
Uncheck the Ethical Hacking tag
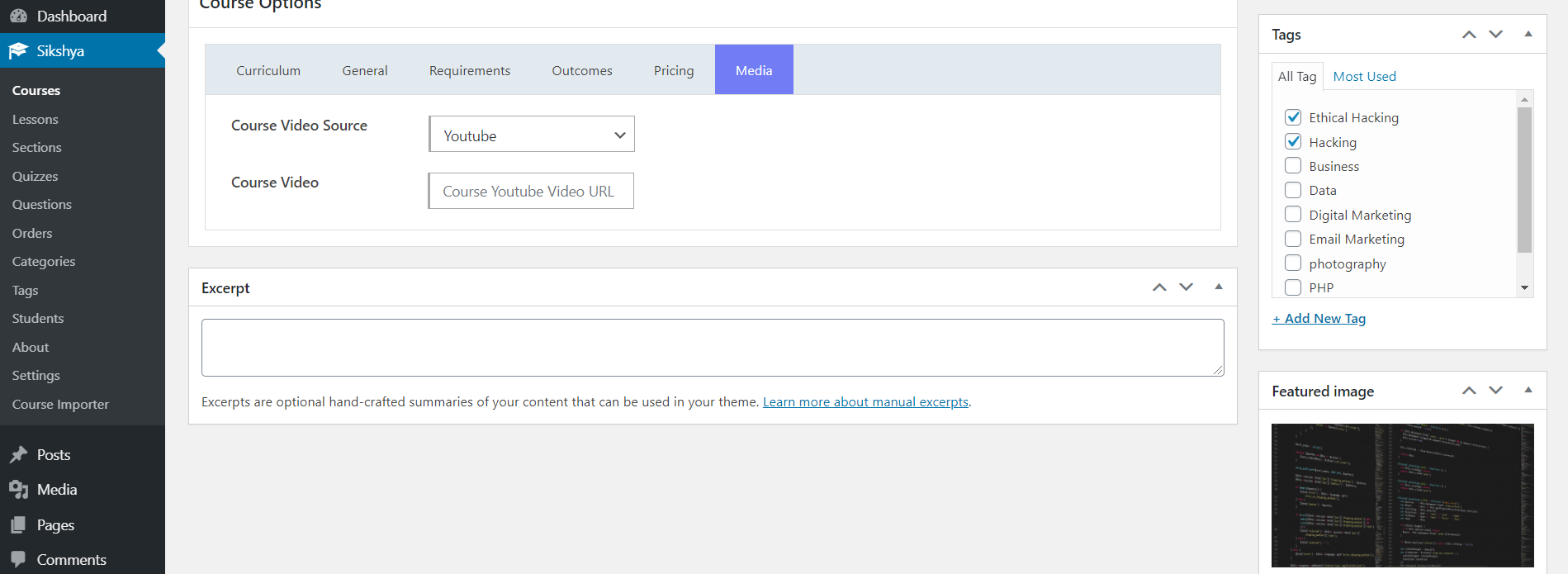(1293, 117)
